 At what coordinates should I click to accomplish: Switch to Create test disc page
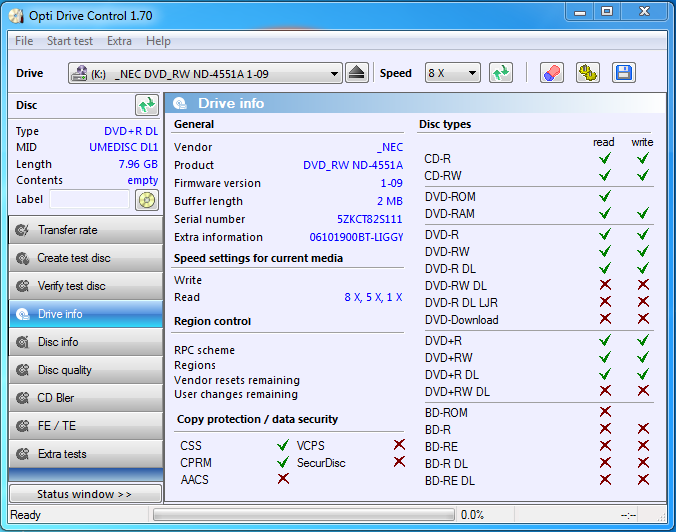(86, 258)
